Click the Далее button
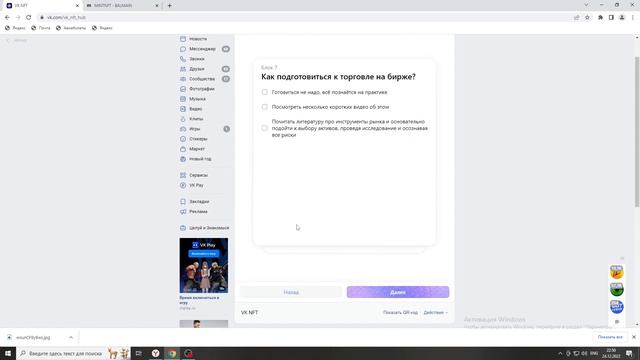640x360 pixels. 398,292
